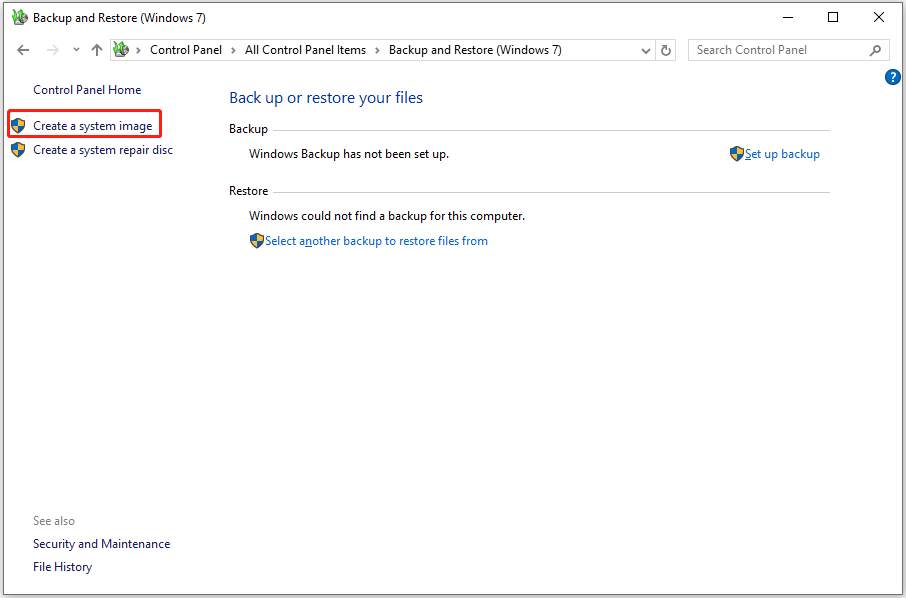Open File History from See also
Viewport: 906px width, 598px height.
[x=62, y=566]
